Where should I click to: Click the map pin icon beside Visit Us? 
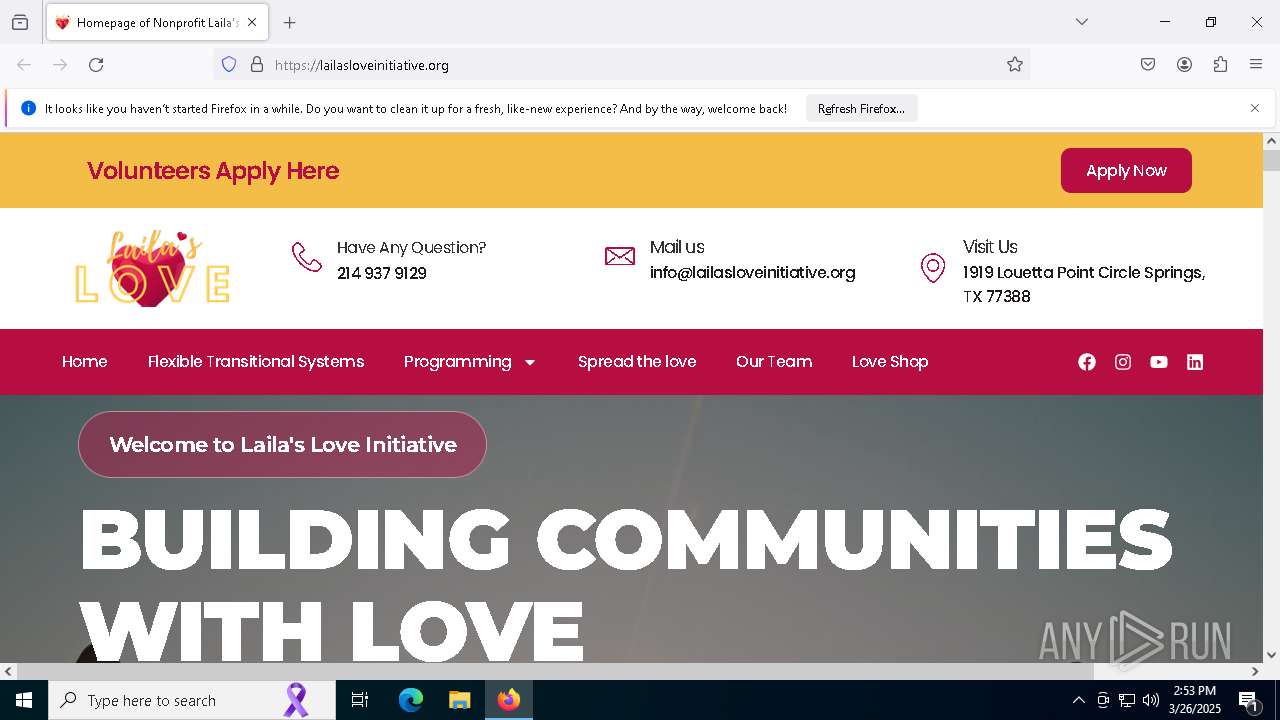933,268
